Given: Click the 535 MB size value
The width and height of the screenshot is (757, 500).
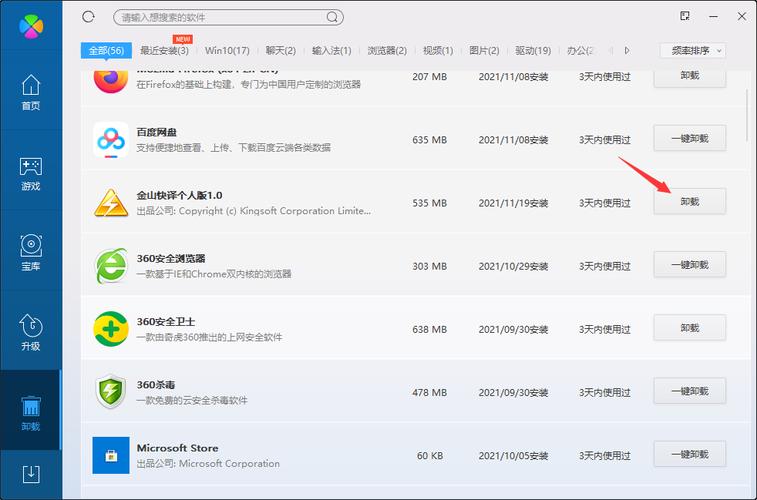Looking at the screenshot, I should coord(430,203).
